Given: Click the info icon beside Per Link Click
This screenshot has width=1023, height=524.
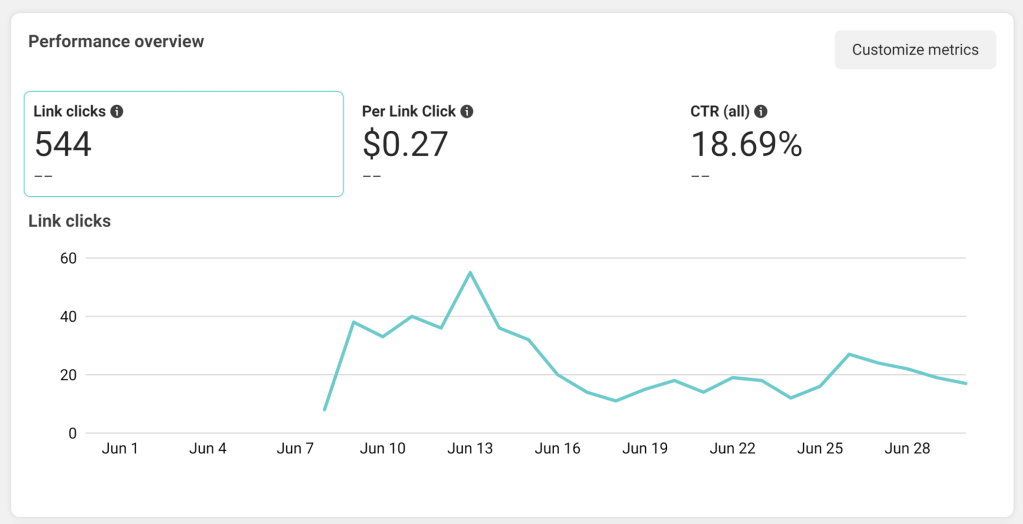Looking at the screenshot, I should (467, 111).
